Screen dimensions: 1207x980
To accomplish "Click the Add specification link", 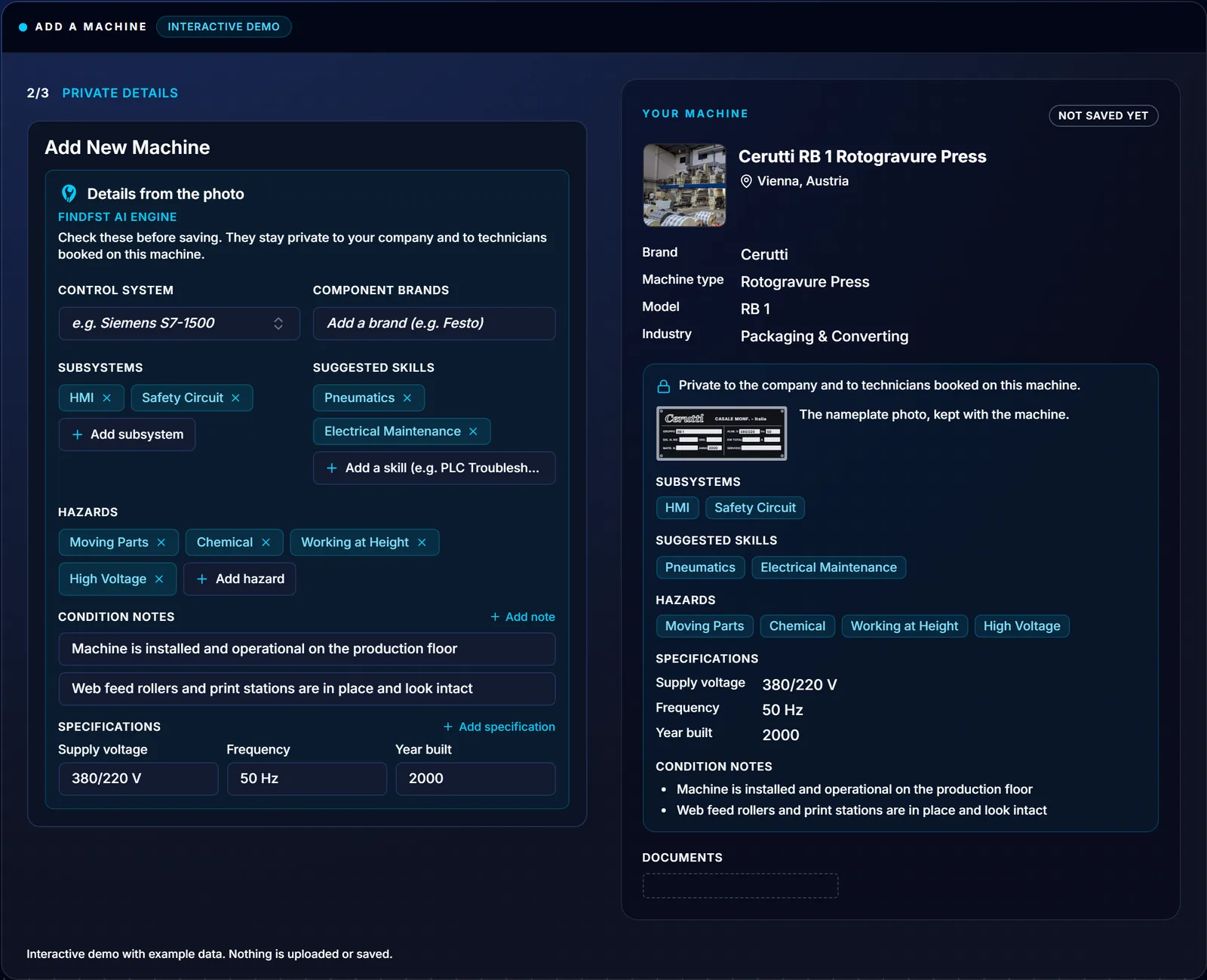I will tap(499, 727).
